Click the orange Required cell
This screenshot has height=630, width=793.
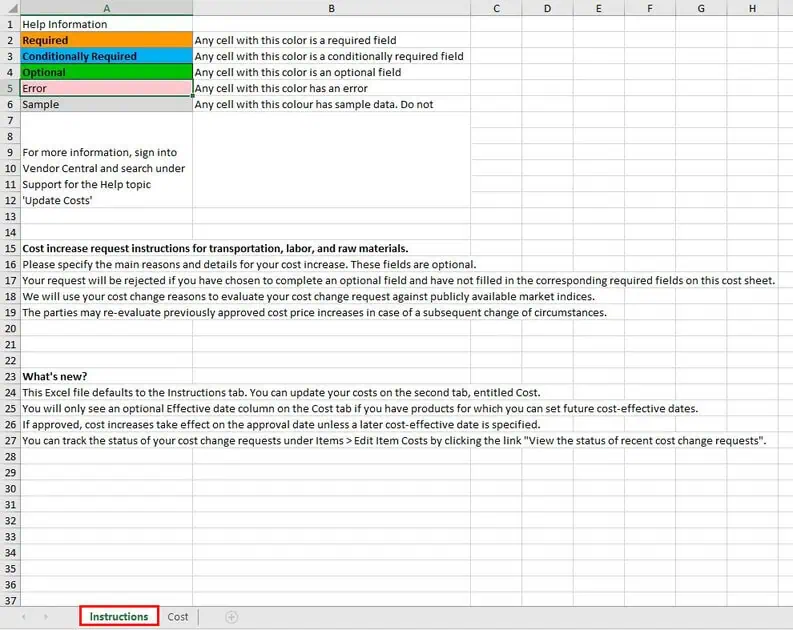tap(106, 40)
